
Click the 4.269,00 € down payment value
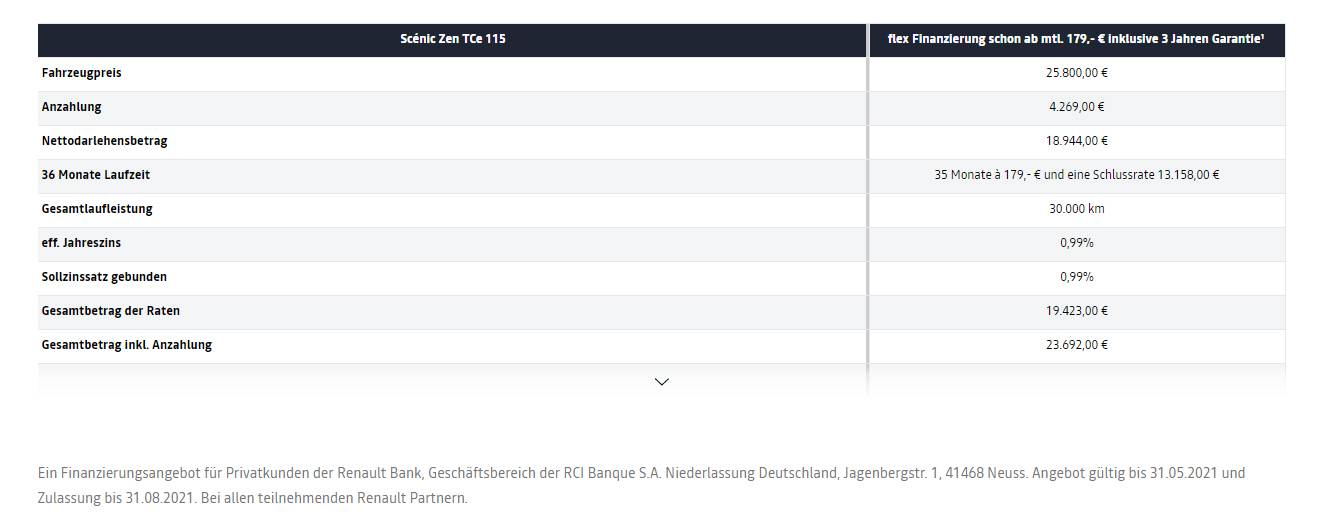(x=1077, y=107)
